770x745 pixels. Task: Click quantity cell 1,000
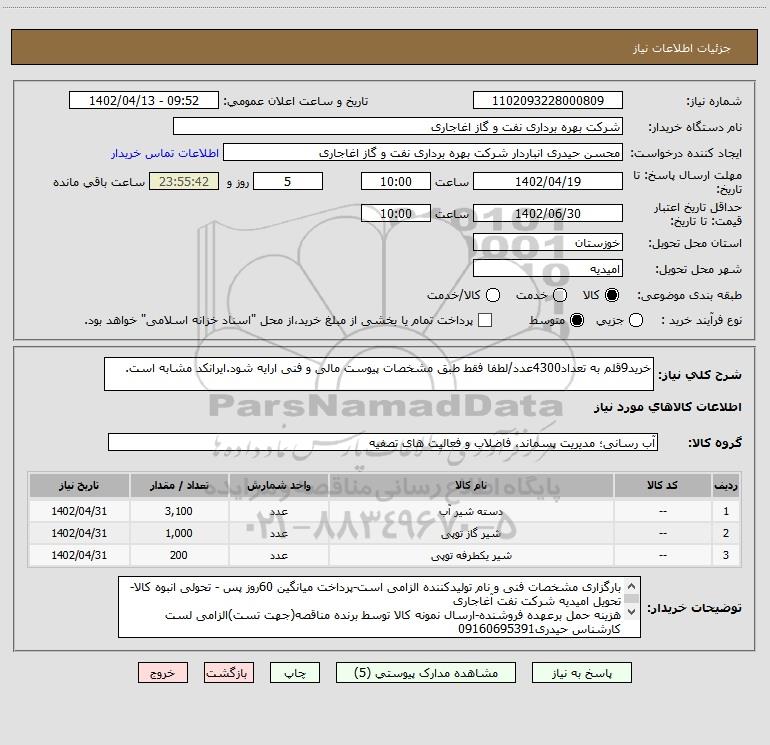click(179, 533)
